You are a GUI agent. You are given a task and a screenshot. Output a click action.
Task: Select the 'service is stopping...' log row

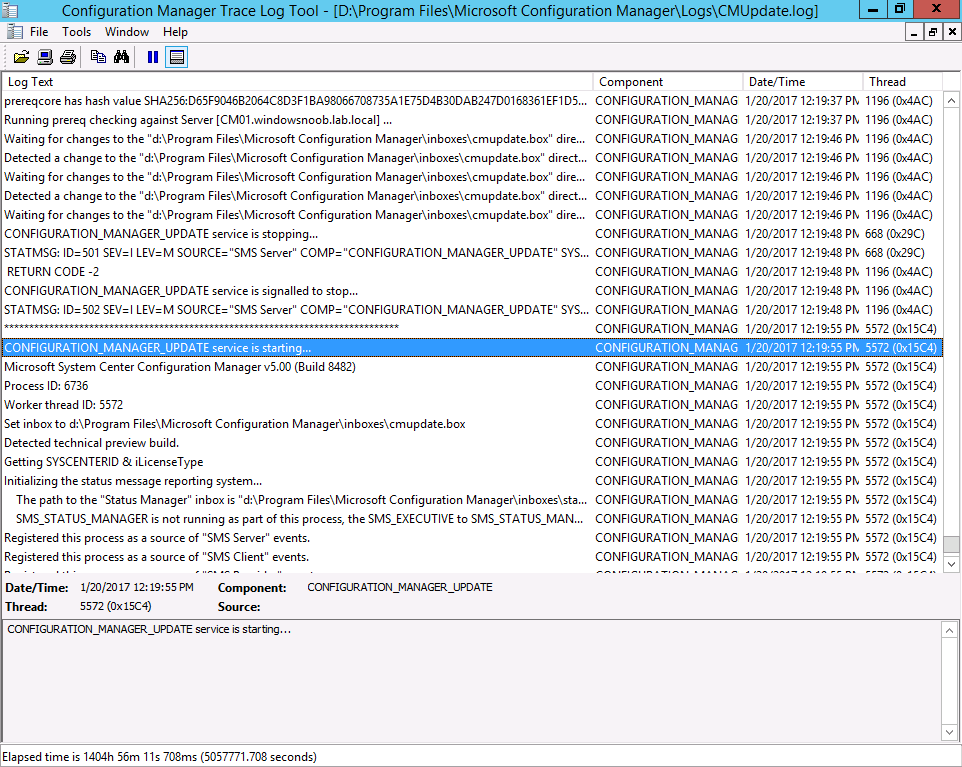pyautogui.click(x=472, y=234)
